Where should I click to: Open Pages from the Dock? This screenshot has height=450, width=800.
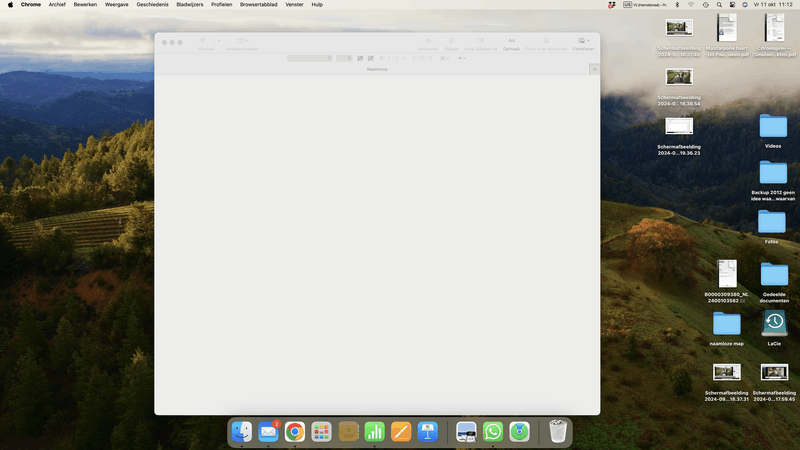tap(401, 432)
